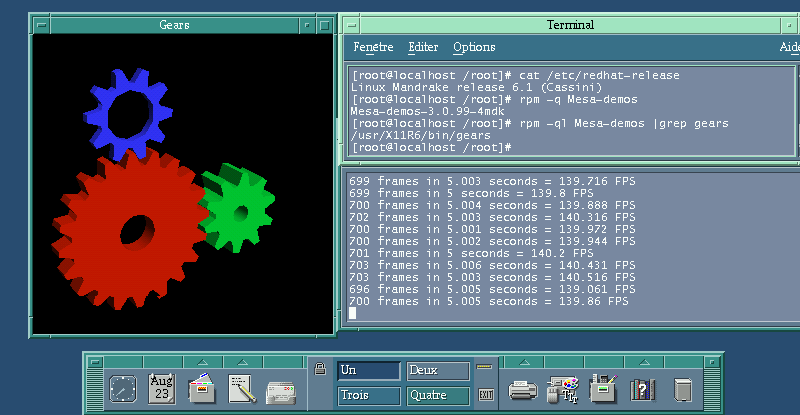The height and width of the screenshot is (415, 800).
Task: Open the Style Manager palette icon
Action: 562,390
